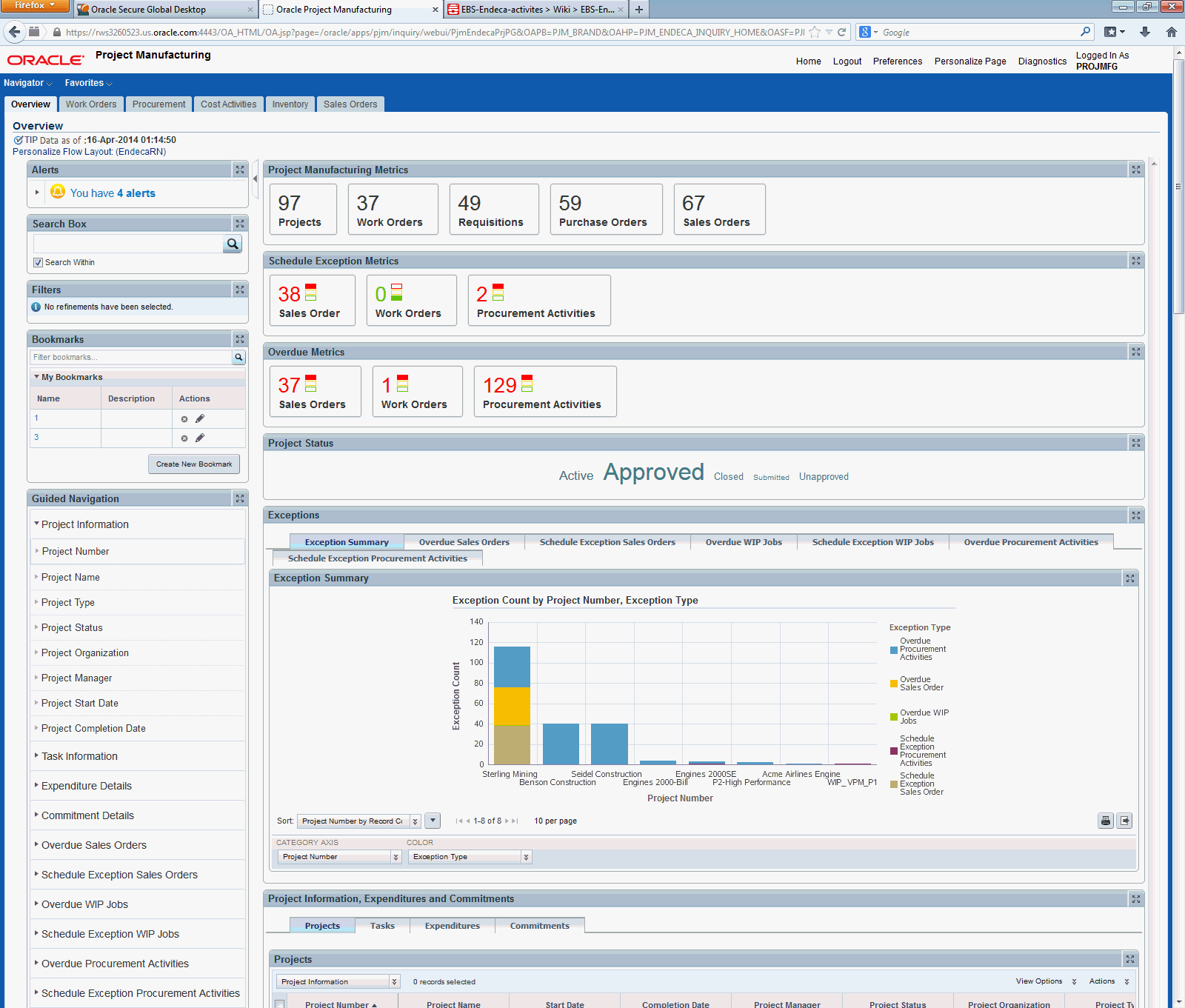Collapse My Bookmarks section
1185x1008 pixels.
coord(36,377)
